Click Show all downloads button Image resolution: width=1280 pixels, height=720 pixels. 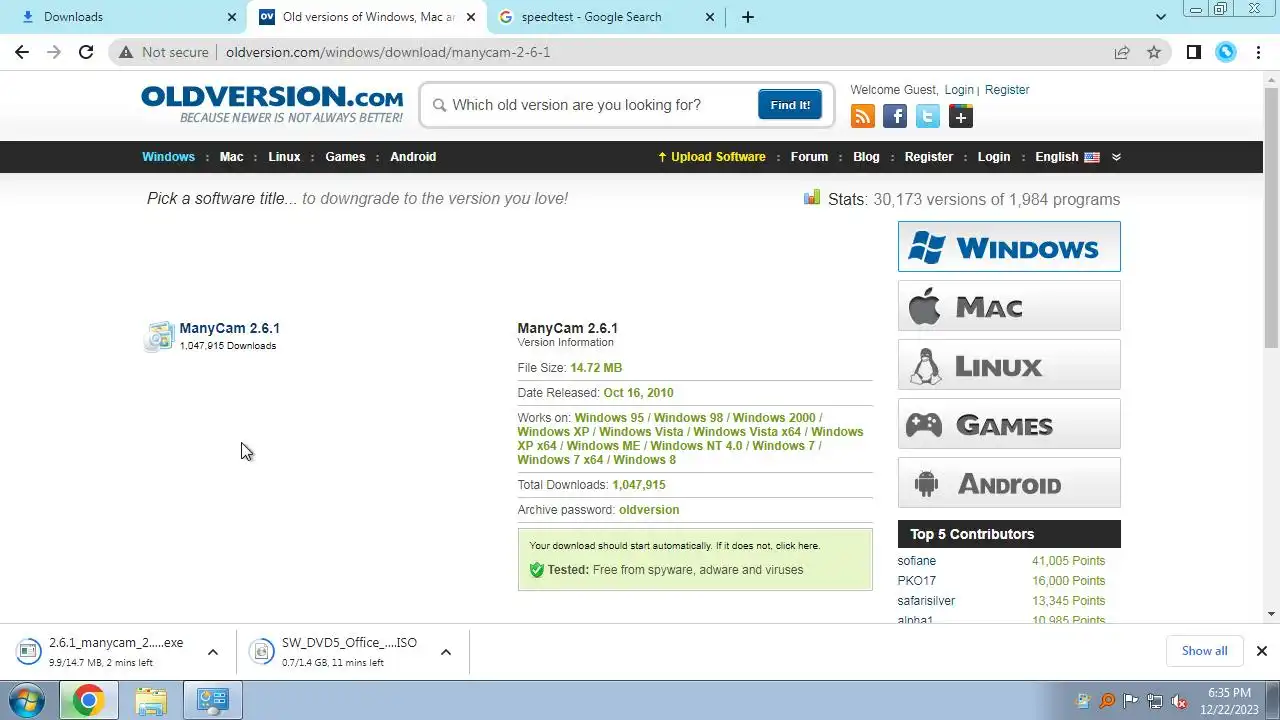coord(1204,651)
